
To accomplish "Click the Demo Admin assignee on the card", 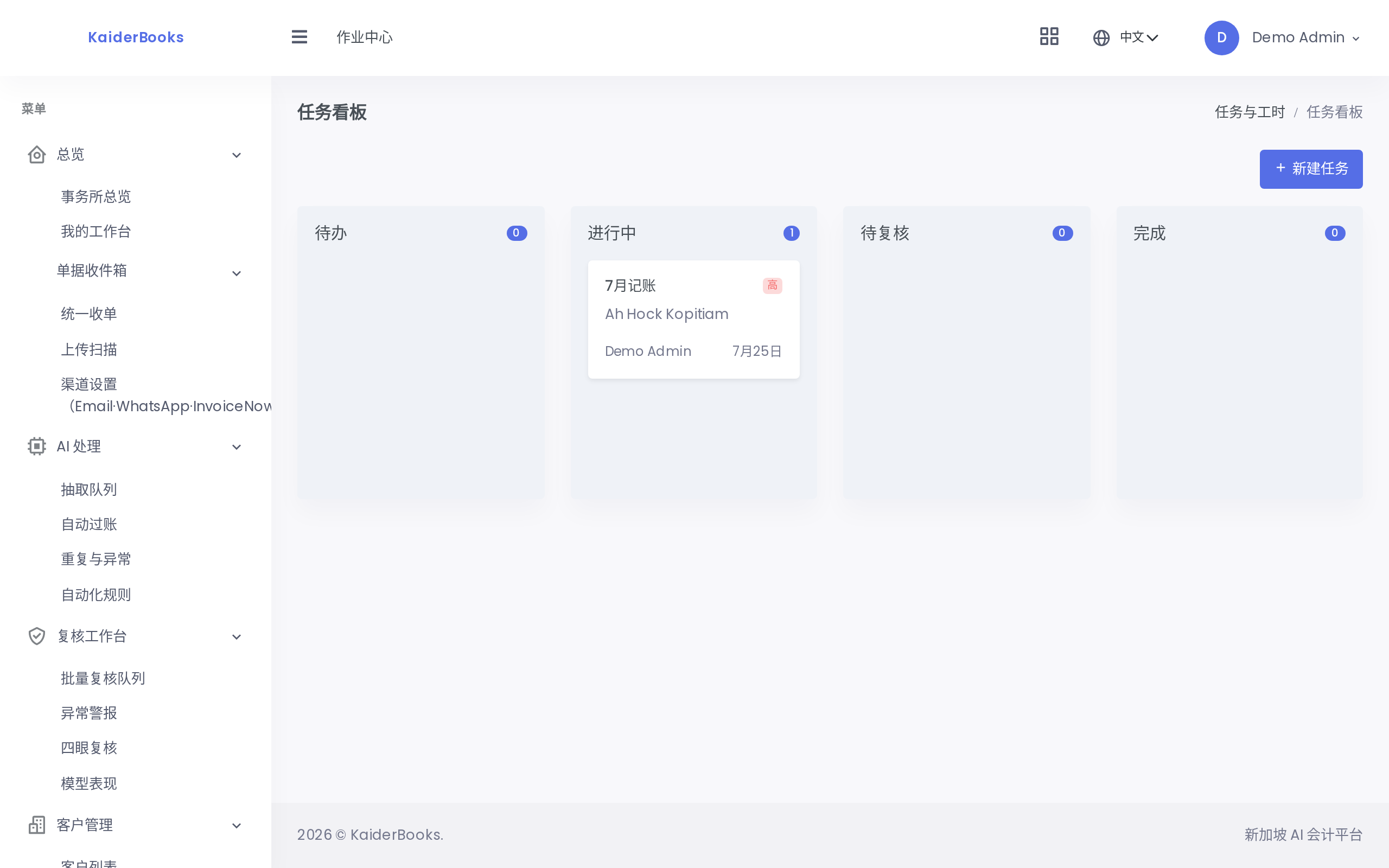I will coord(648,352).
